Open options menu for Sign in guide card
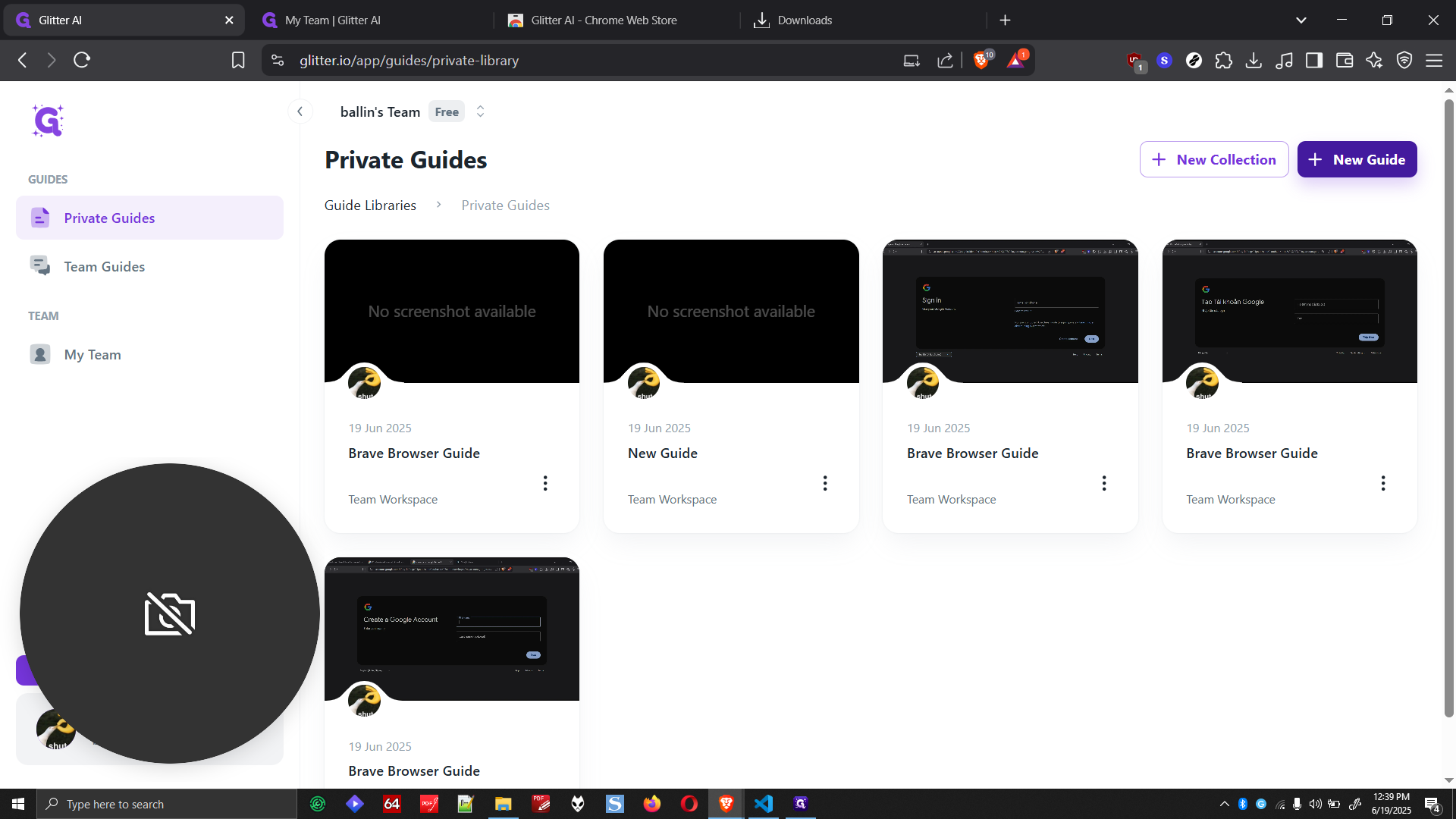 1104,483
